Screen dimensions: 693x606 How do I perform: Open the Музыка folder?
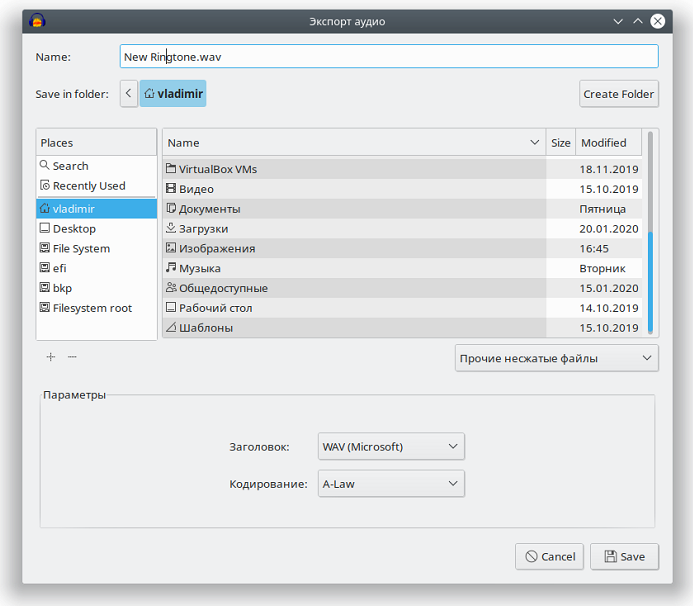199,268
